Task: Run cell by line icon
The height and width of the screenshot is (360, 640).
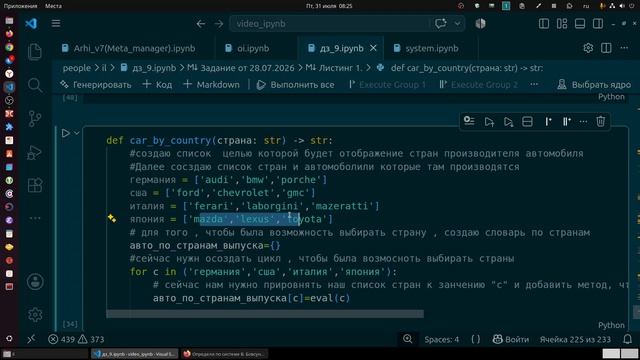Action: pos(469,121)
